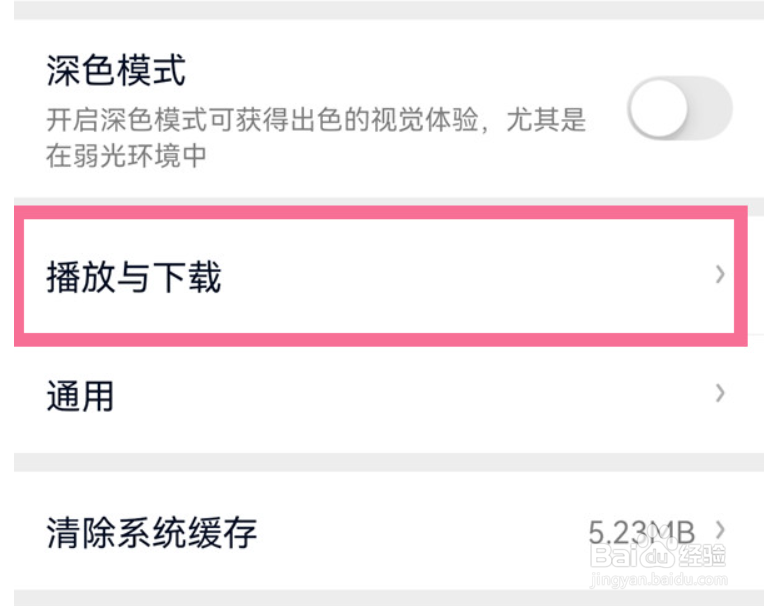Tap the grey track of 深色模式 switch
This screenshot has width=769, height=606.
711,108
